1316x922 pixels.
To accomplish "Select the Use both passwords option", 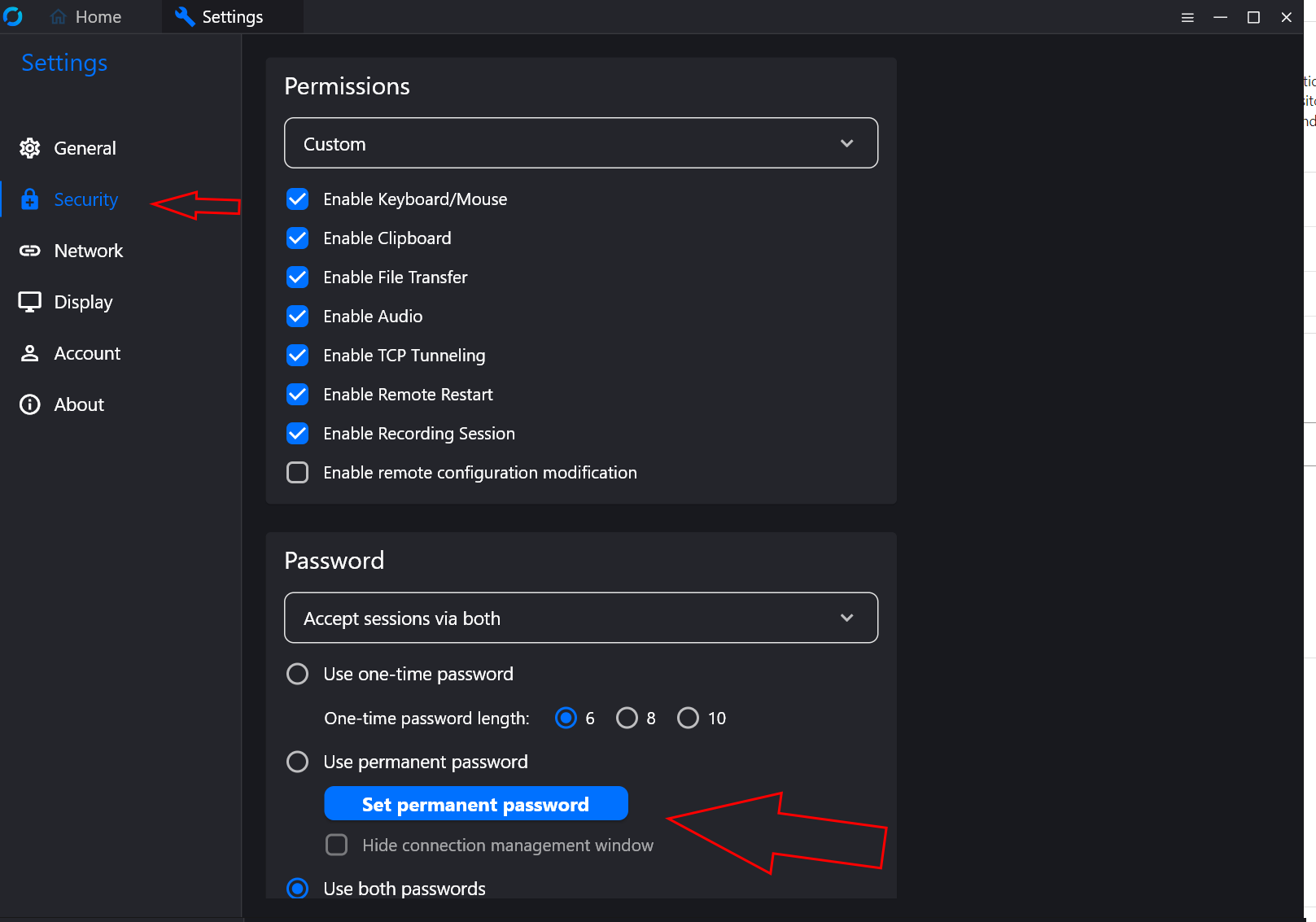I will (297, 888).
